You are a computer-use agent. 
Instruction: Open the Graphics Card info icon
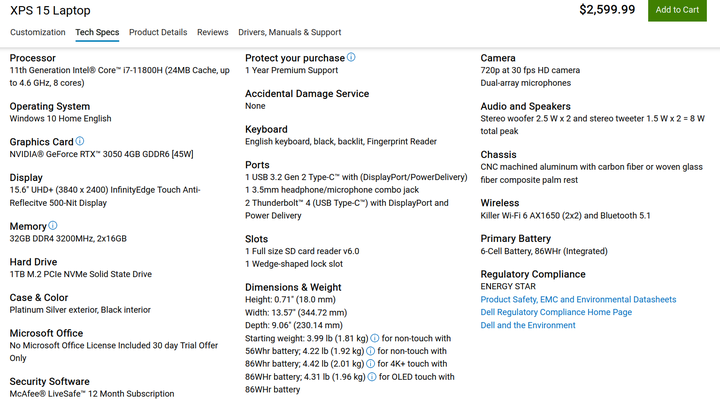tap(79, 141)
